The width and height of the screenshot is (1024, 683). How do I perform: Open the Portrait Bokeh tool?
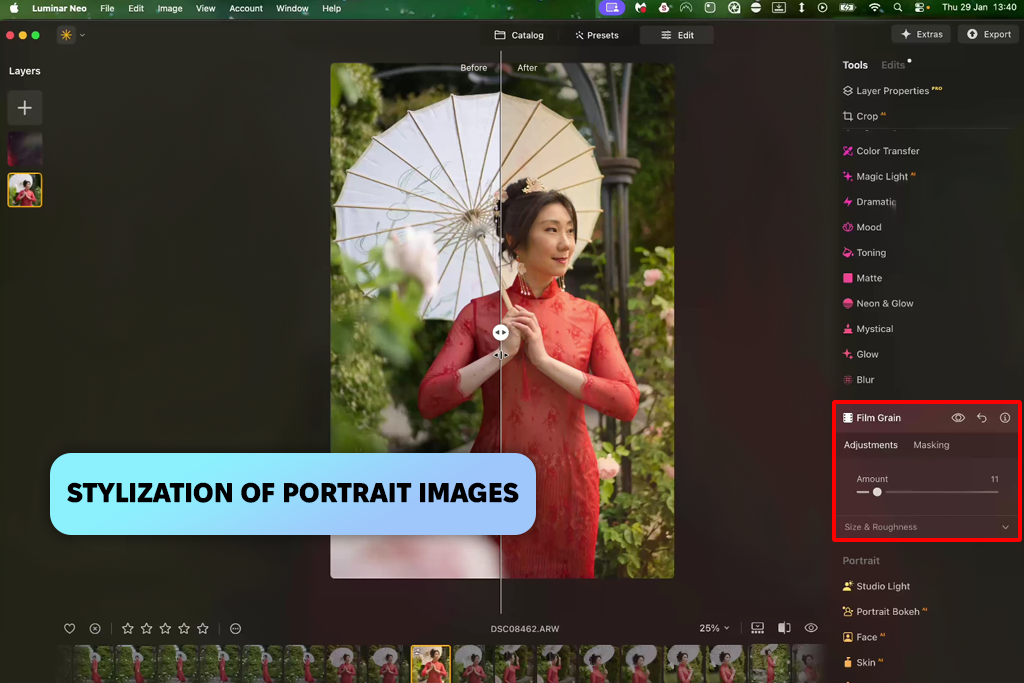click(884, 612)
